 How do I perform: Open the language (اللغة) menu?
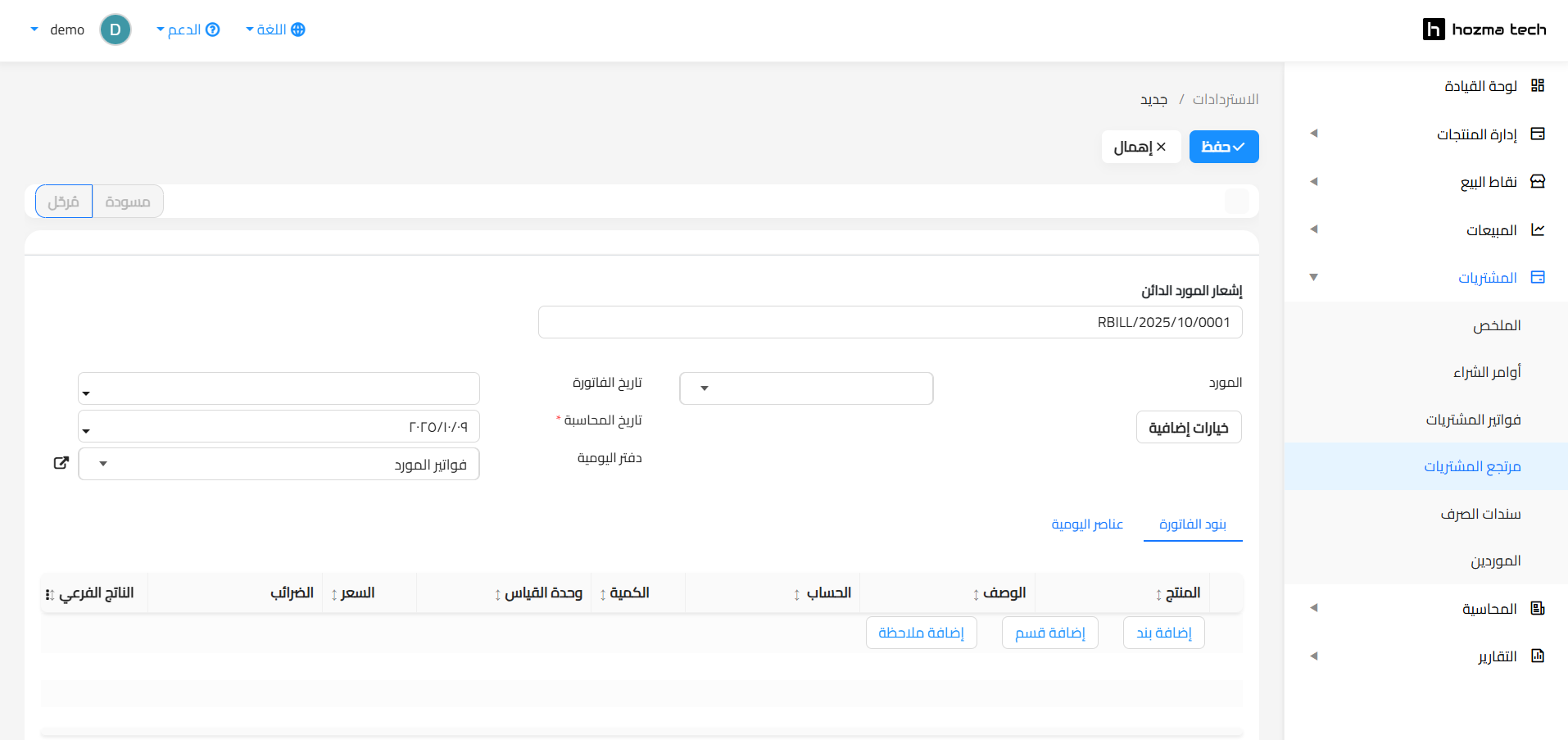click(x=275, y=30)
